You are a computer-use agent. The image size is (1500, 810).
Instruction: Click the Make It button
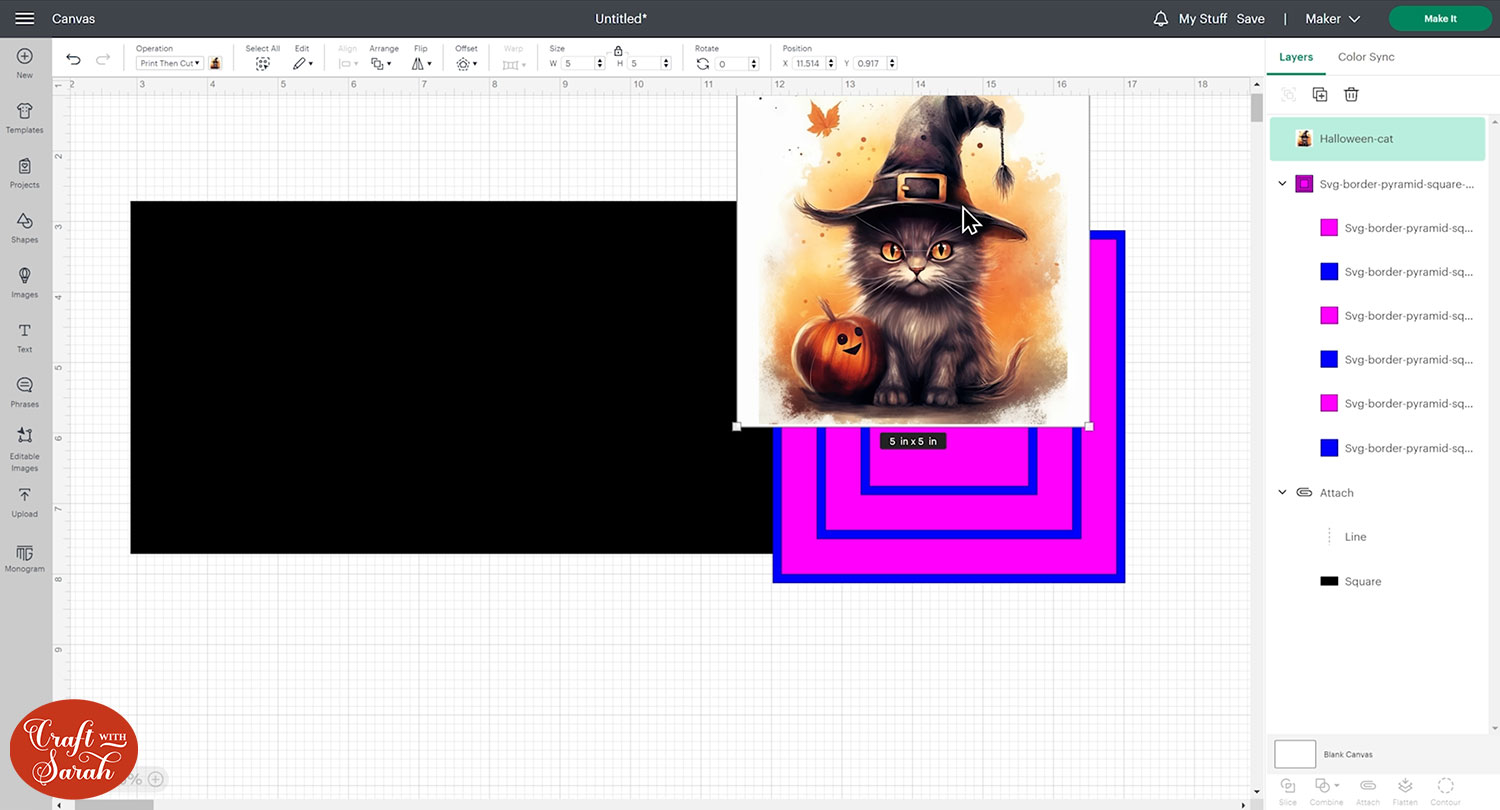[x=1440, y=19]
